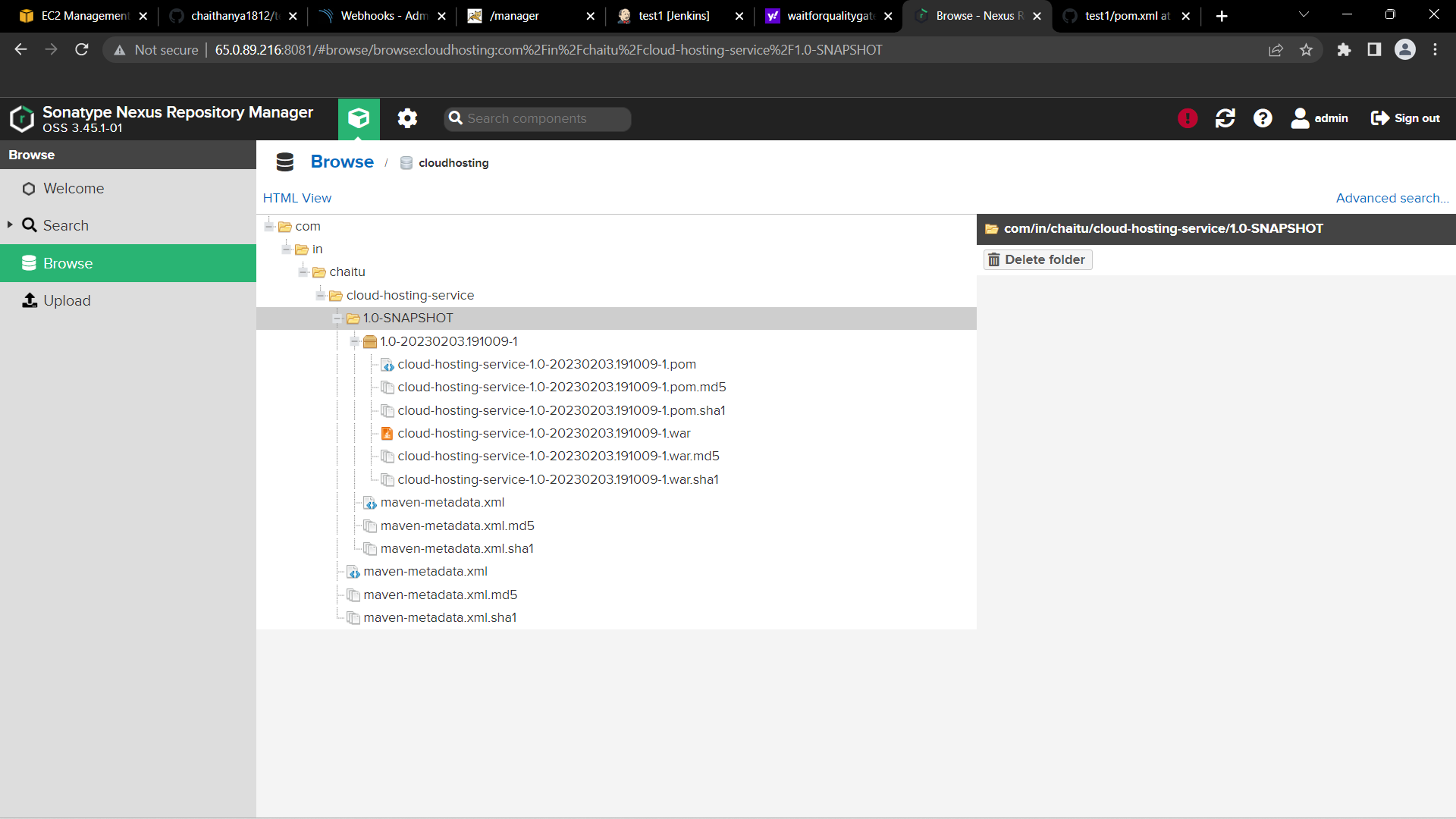The image size is (1456, 819).
Task: Collapse the 1.0-SNAPSHOT folder node
Action: 337,318
